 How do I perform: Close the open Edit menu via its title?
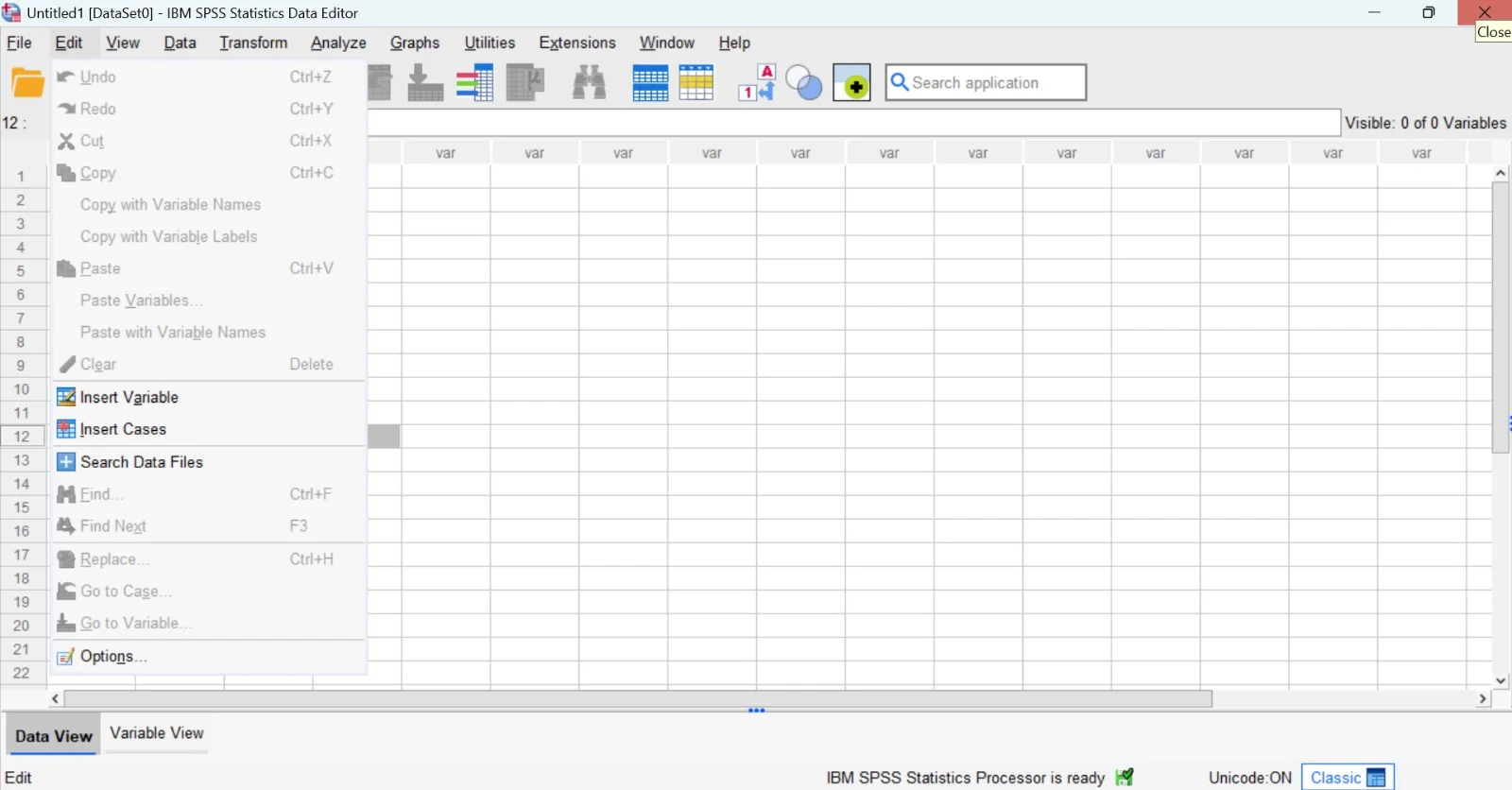point(69,43)
